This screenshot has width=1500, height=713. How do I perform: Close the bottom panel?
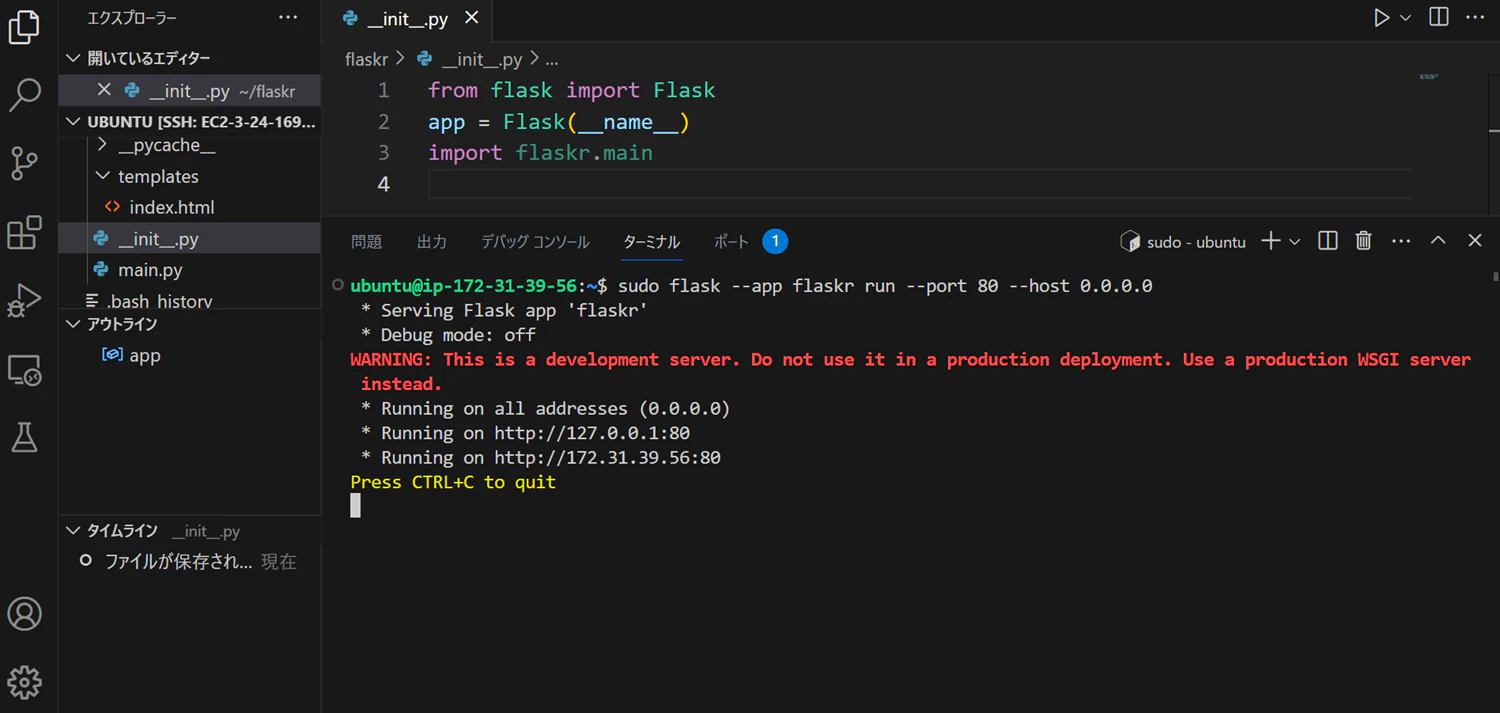tap(1474, 241)
